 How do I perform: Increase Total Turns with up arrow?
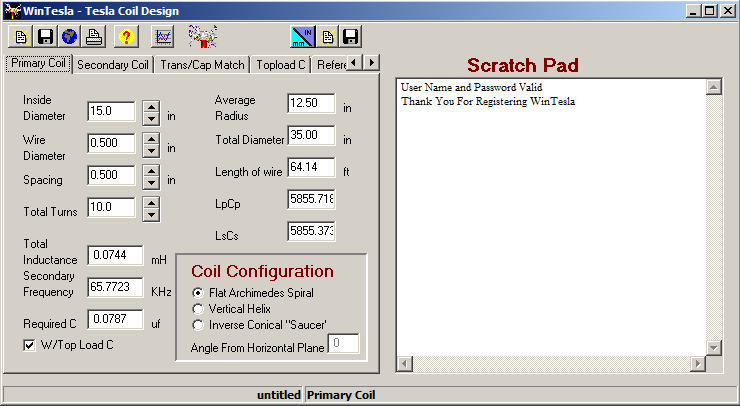pyautogui.click(x=151, y=203)
